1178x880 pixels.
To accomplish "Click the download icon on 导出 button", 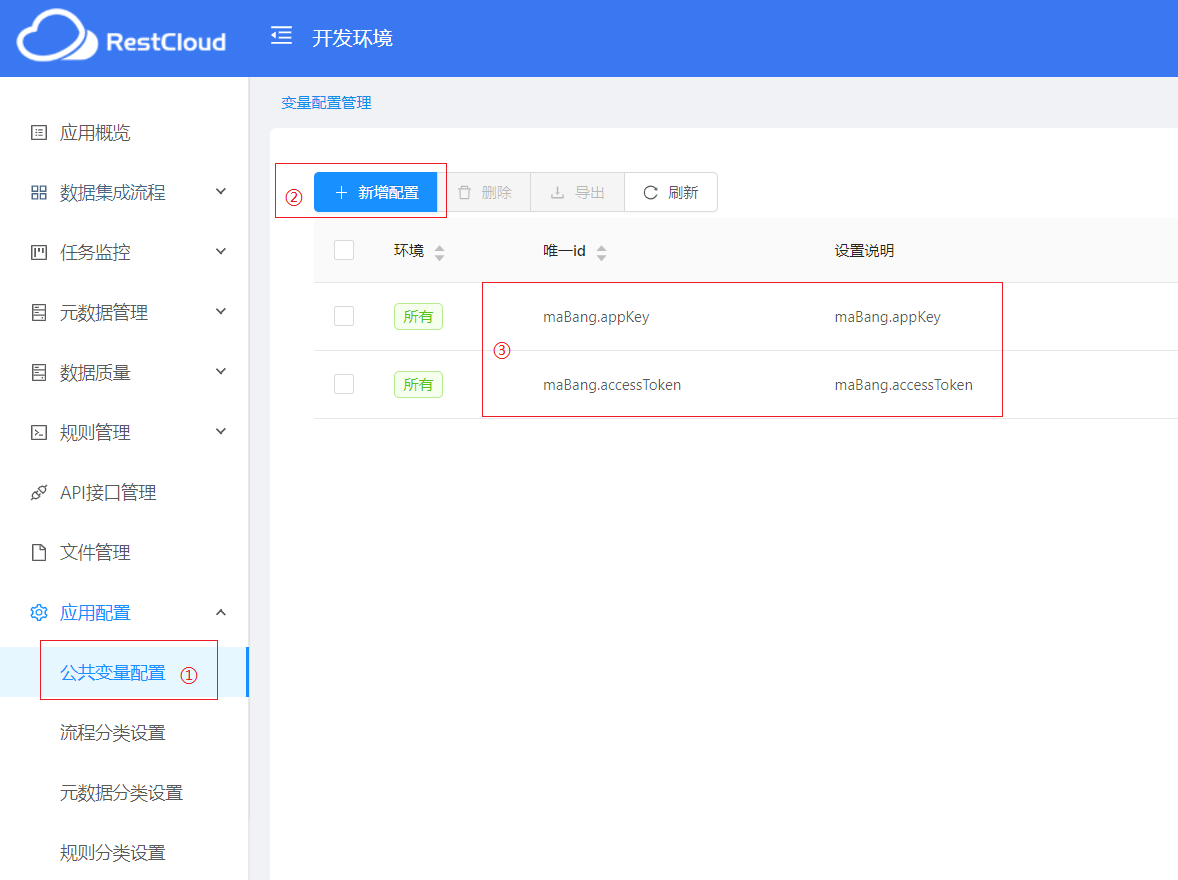I will 557,193.
